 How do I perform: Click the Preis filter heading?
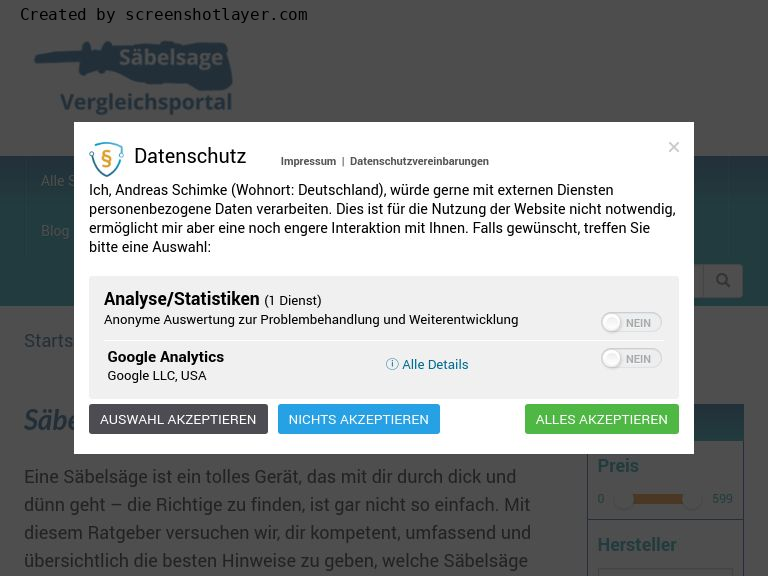(618, 466)
